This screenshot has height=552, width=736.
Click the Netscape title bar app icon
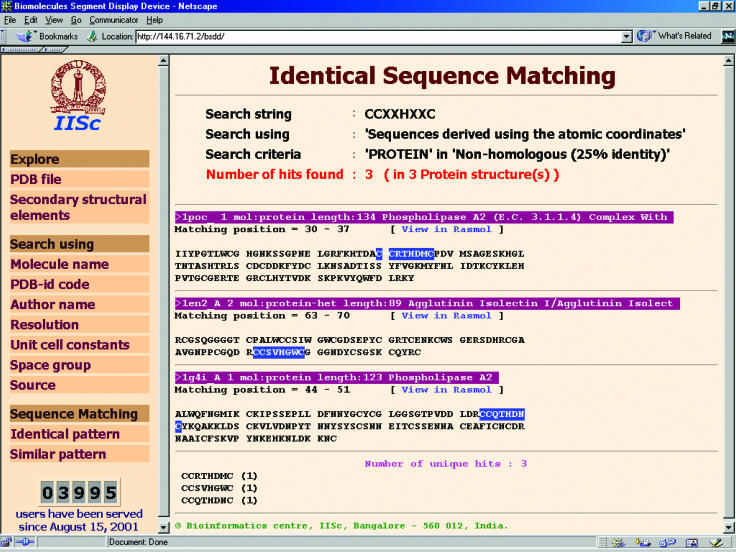click(x=6, y=6)
